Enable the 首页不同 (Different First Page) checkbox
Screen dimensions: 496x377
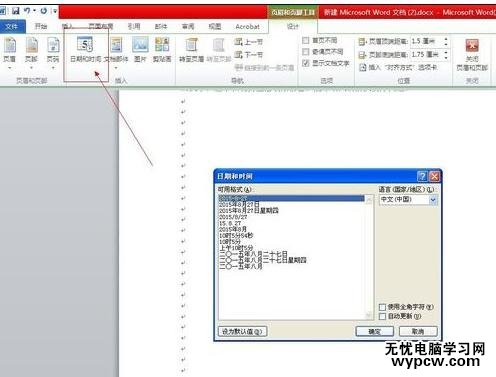pyautogui.click(x=305, y=41)
